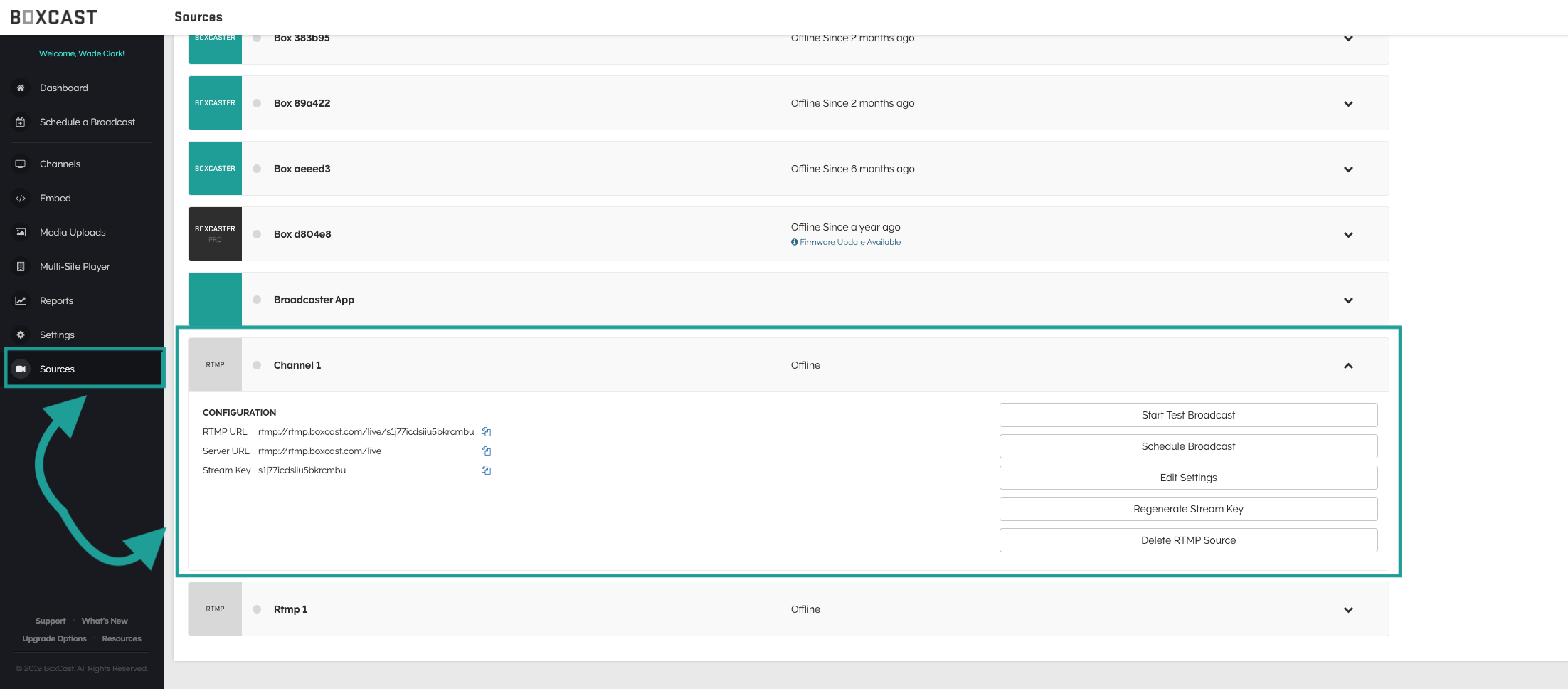Click the Delete RTMP Source button
This screenshot has height=689, width=1568.
(1187, 540)
